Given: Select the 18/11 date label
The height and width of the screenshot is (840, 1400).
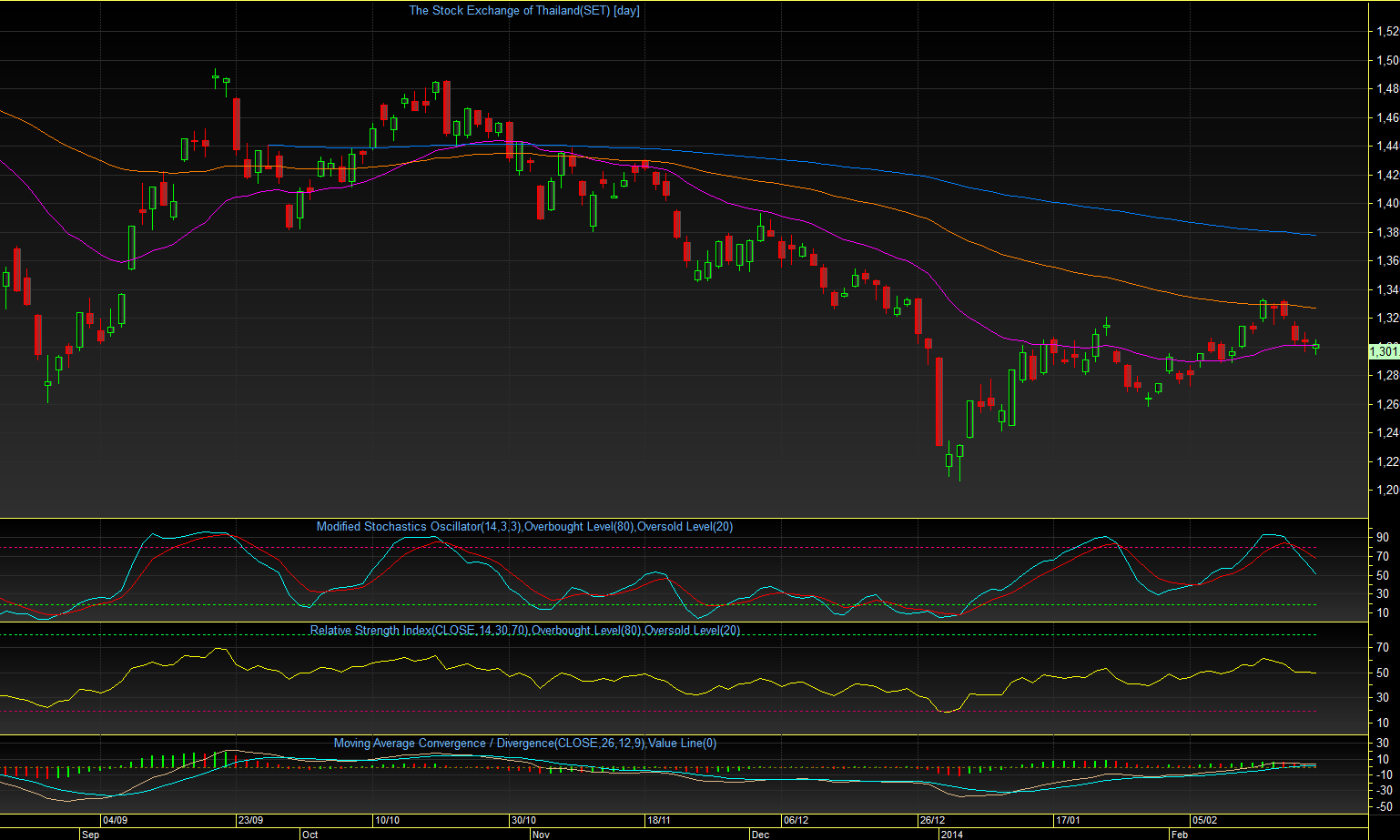Looking at the screenshot, I should [x=659, y=820].
